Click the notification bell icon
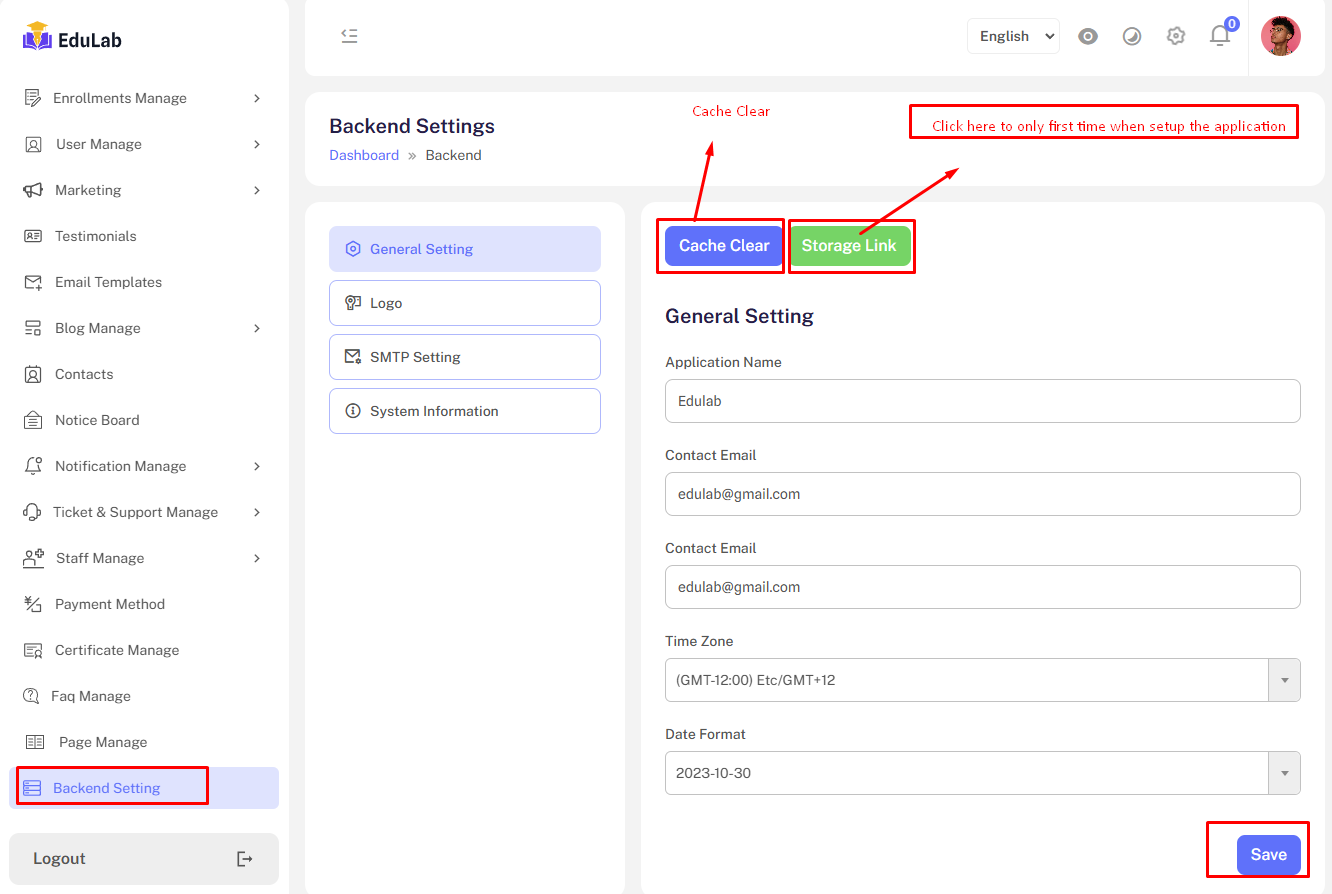This screenshot has height=894, width=1332. 1219,36
